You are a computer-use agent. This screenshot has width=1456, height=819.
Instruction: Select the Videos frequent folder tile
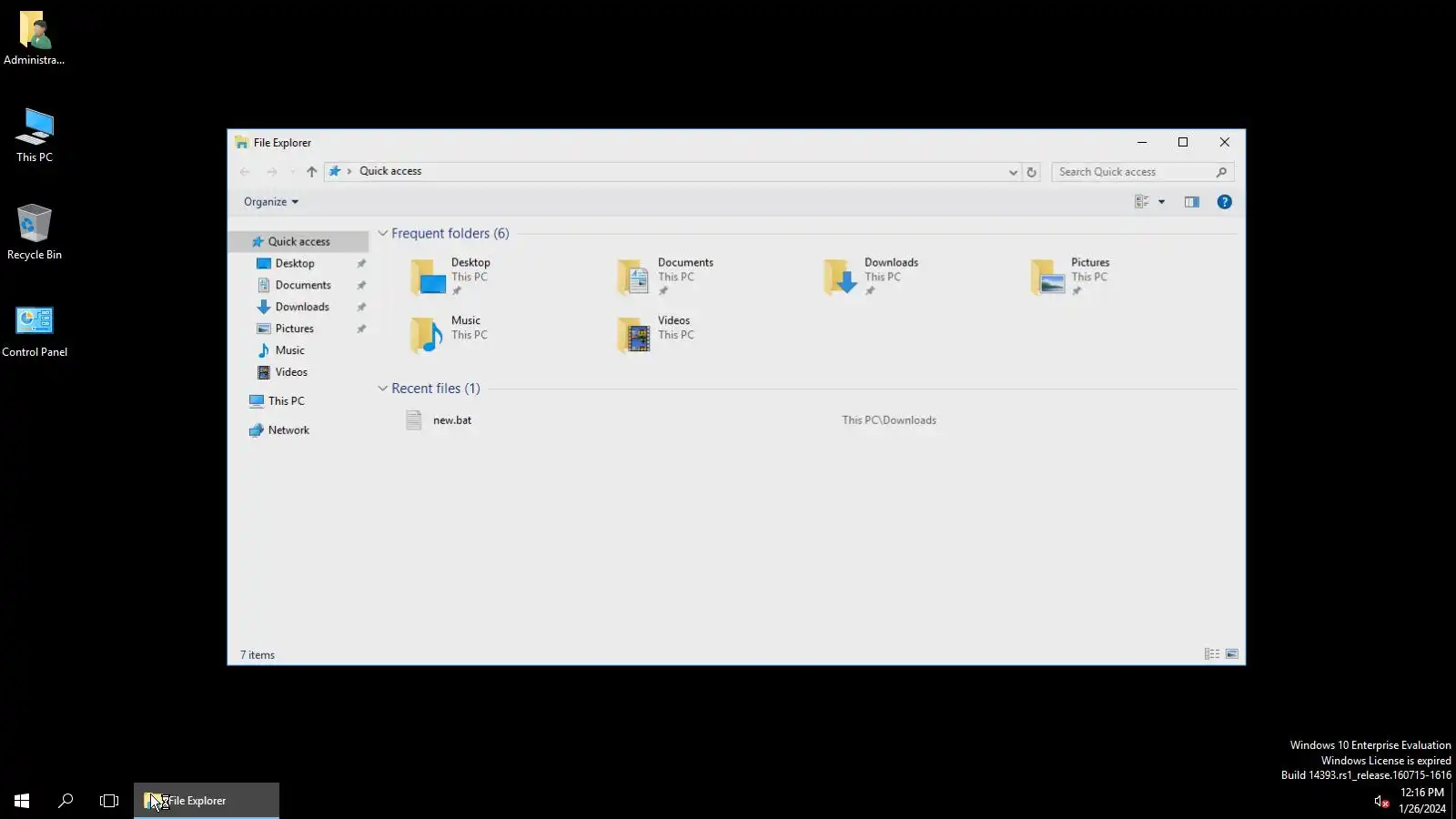657,335
